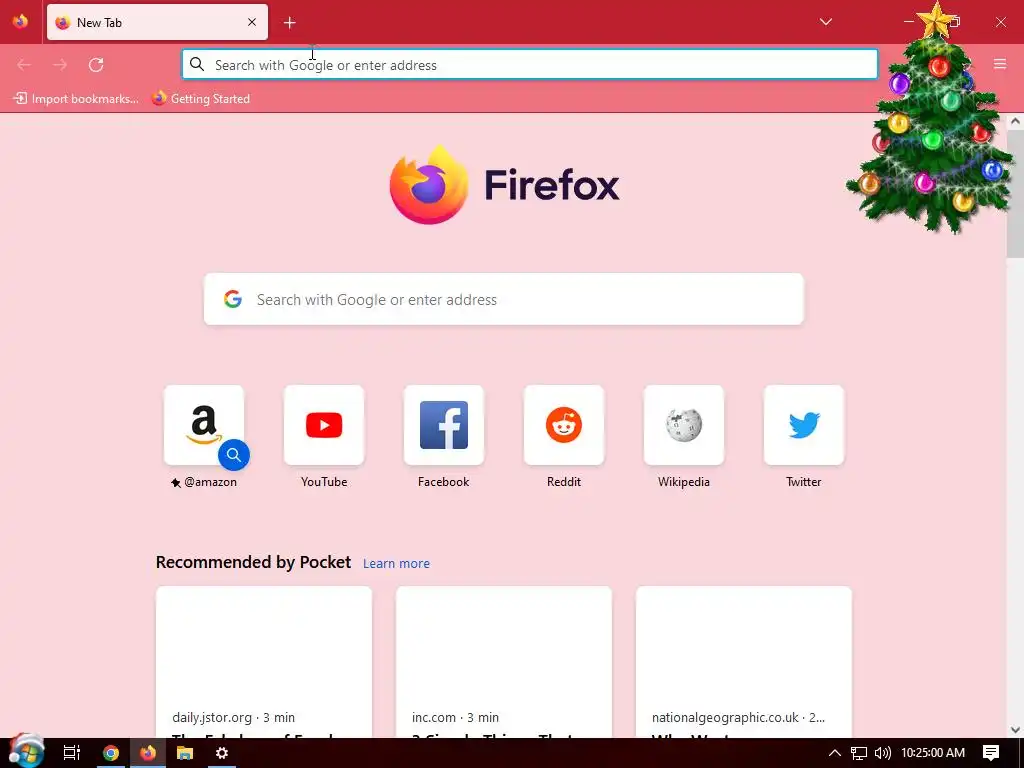The height and width of the screenshot is (768, 1024).
Task: Click the Firefox icon left of the tab strip
Action: pos(20,22)
